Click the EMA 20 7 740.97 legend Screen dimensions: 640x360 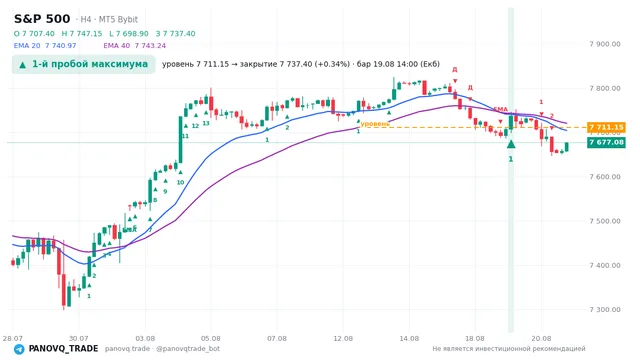45,46
